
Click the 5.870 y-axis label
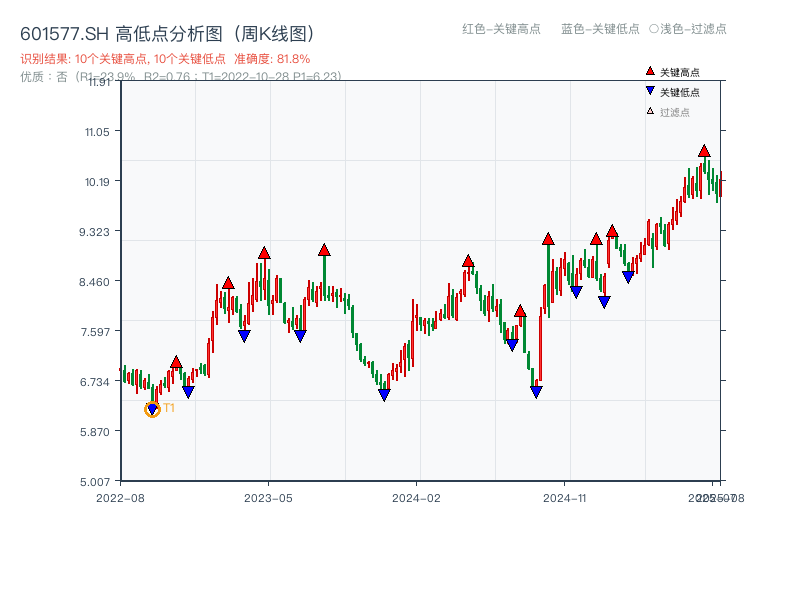(94, 432)
